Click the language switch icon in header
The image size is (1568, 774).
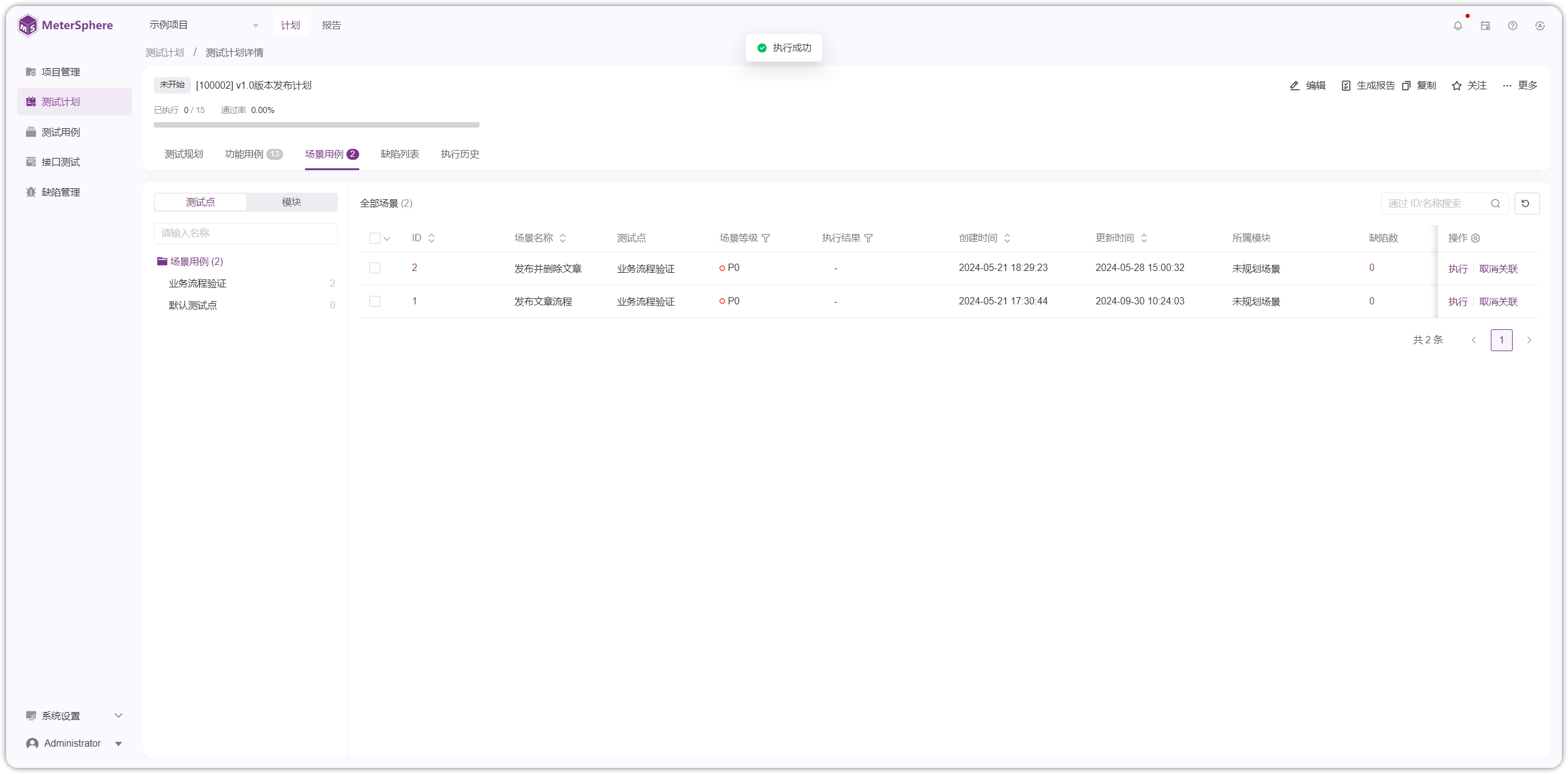coord(1540,26)
